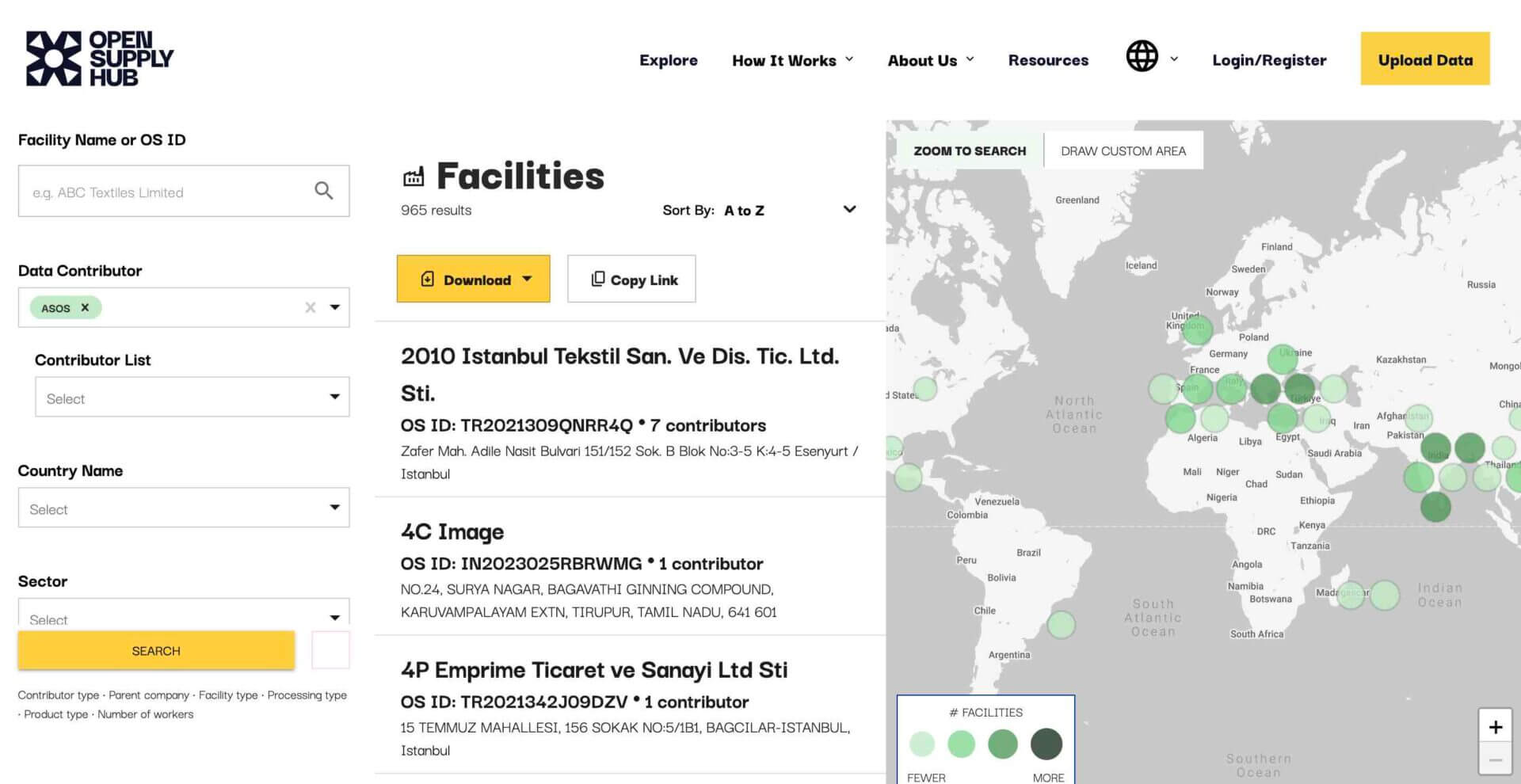Screen dimensions: 1521x784
Task: Select the DRAW CUSTOM AREA mode
Action: tap(1123, 150)
